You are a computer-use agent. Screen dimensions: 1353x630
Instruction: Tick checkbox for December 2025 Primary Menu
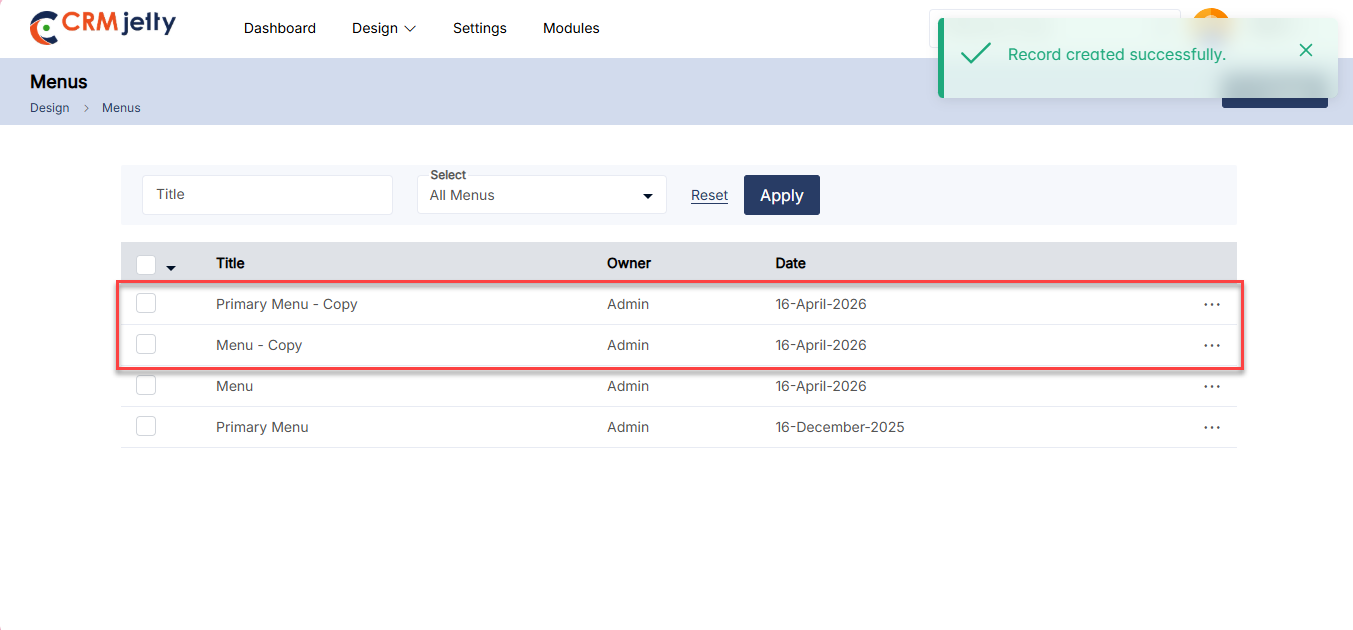tap(146, 427)
